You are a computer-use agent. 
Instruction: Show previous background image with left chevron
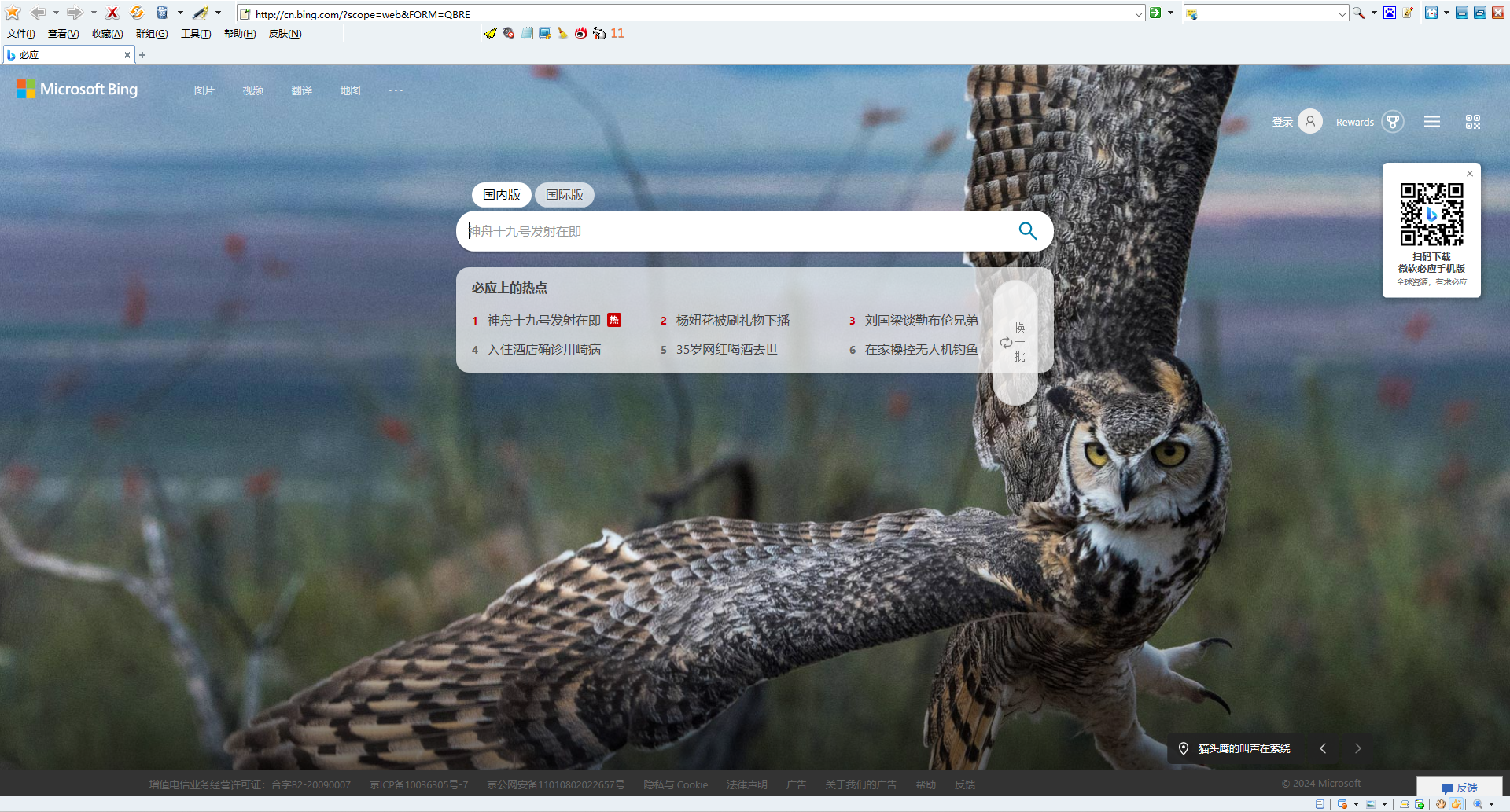1323,748
